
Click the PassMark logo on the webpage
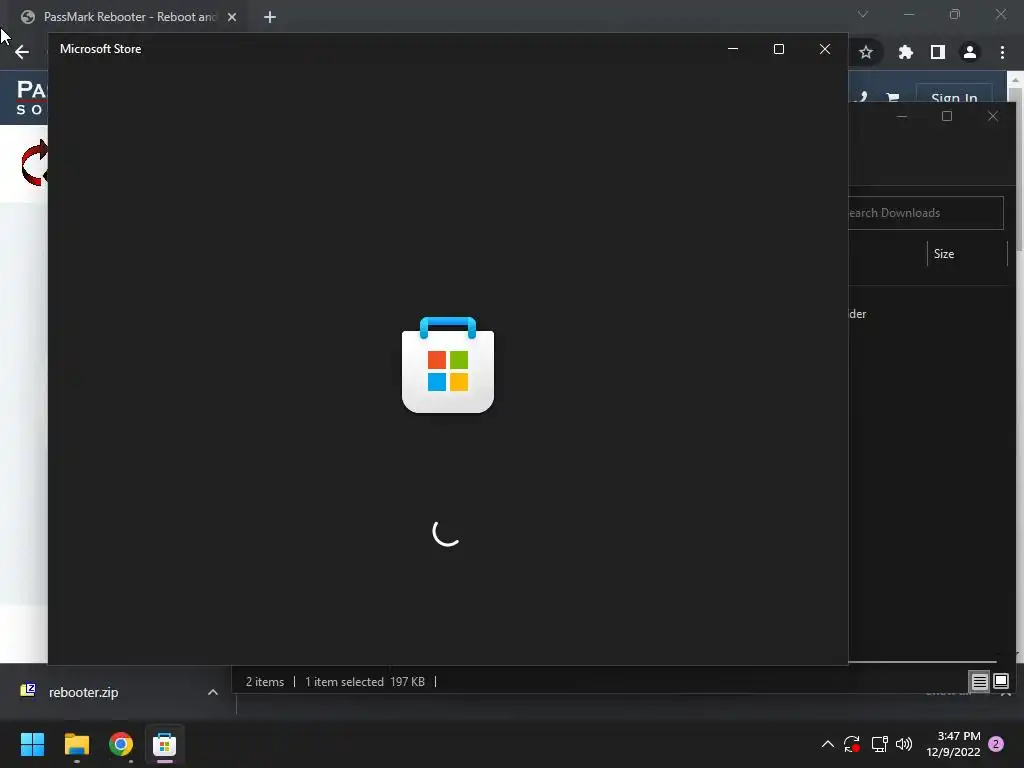[x=31, y=97]
